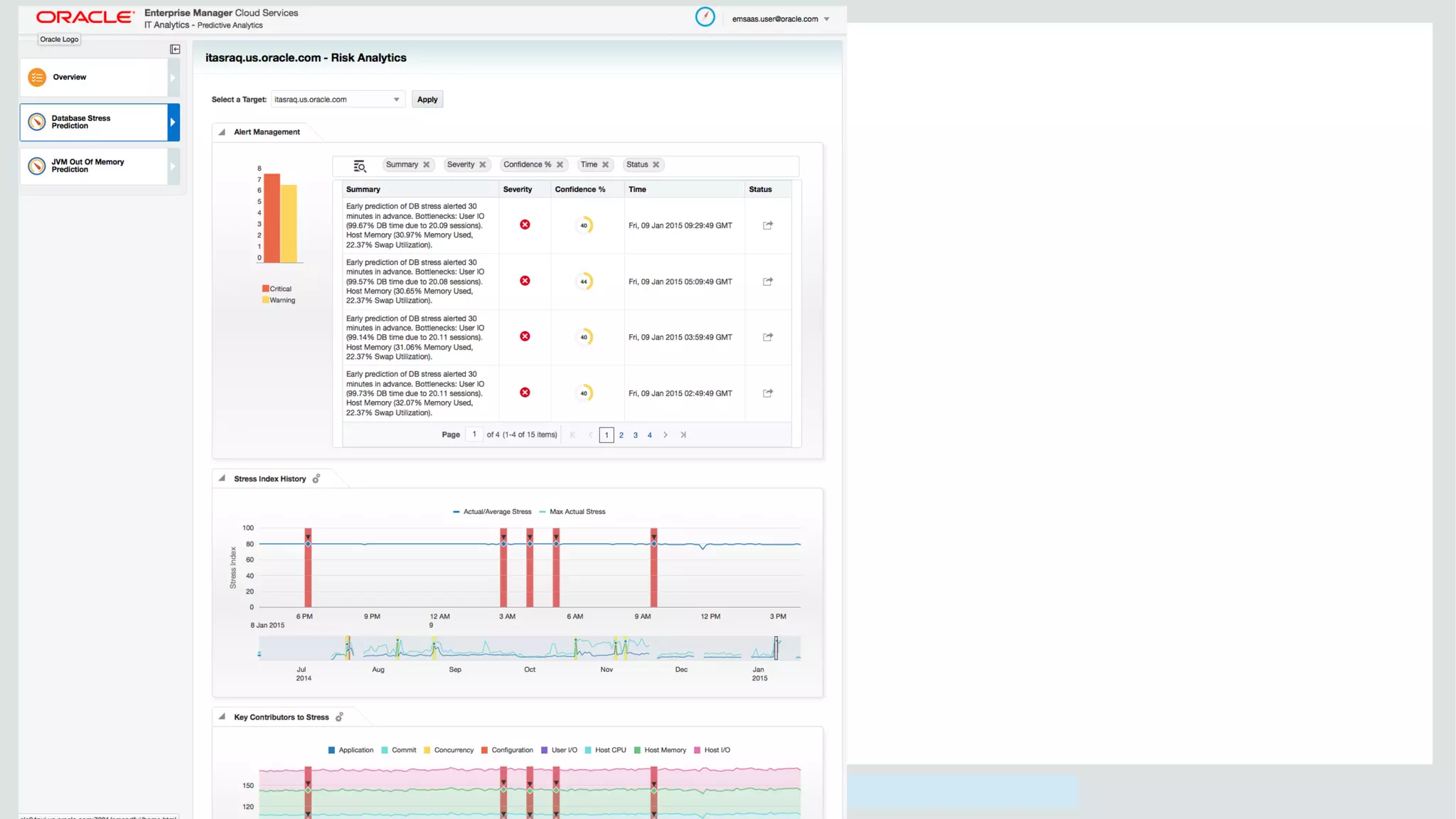Click status share icon for 09:29:49 alert
The image size is (1456, 819).
tap(768, 225)
